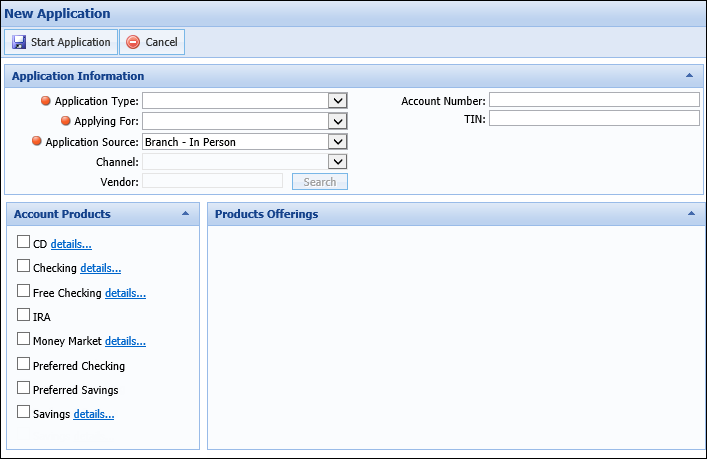
Task: Open Free Checking details link
Action: tap(125, 293)
